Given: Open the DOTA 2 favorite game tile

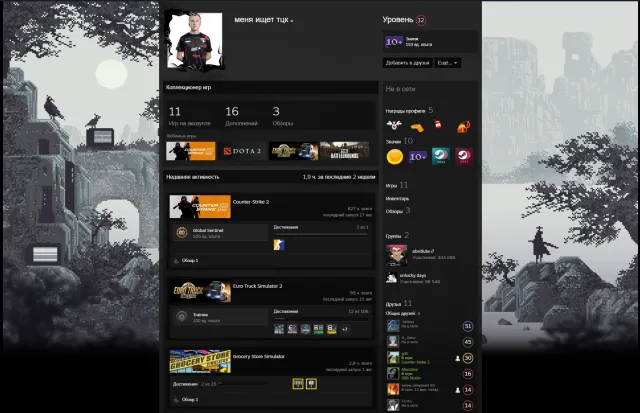Looking at the screenshot, I should click(x=242, y=151).
